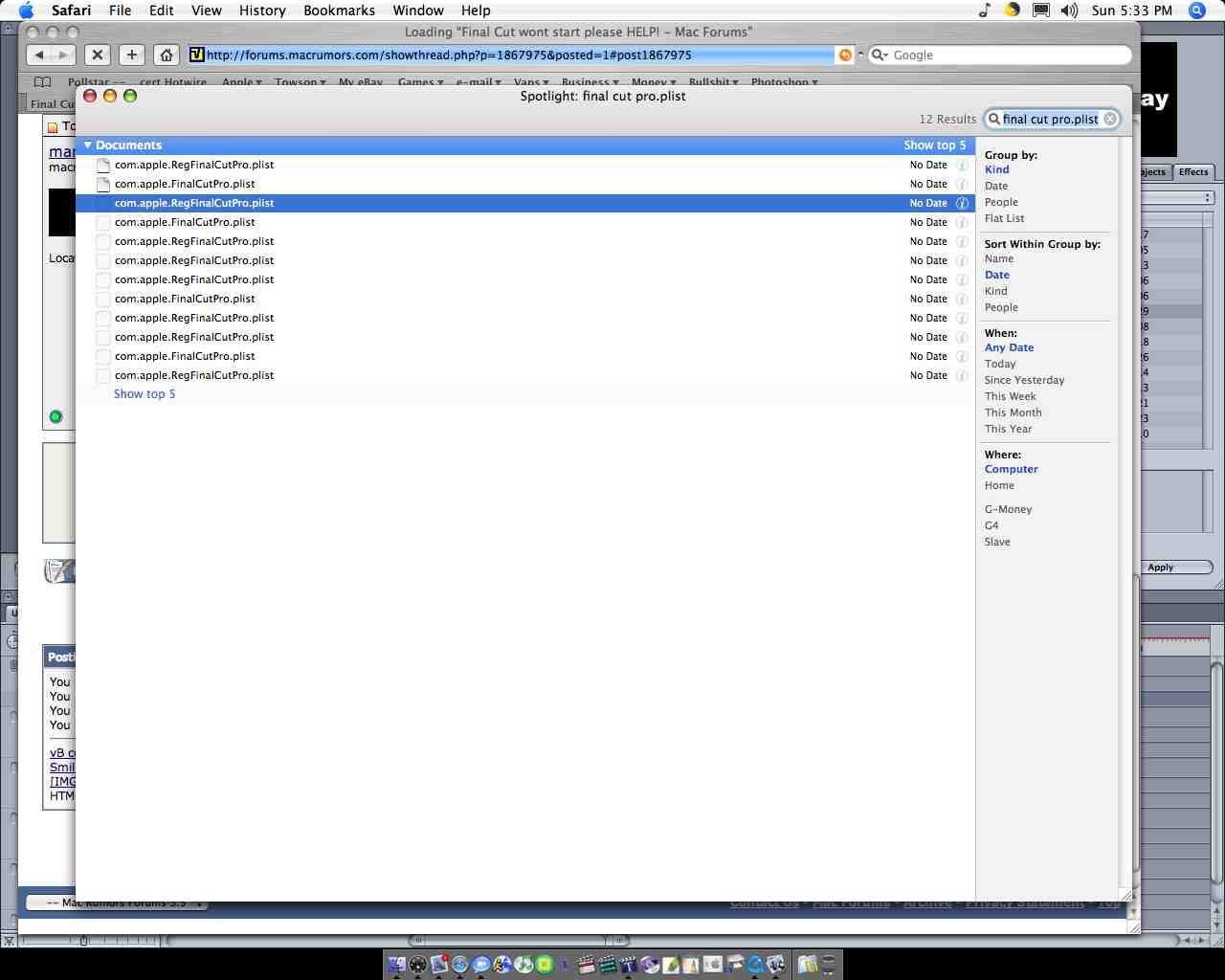Open the bookmarks library book icon
1225x980 pixels.
click(43, 82)
